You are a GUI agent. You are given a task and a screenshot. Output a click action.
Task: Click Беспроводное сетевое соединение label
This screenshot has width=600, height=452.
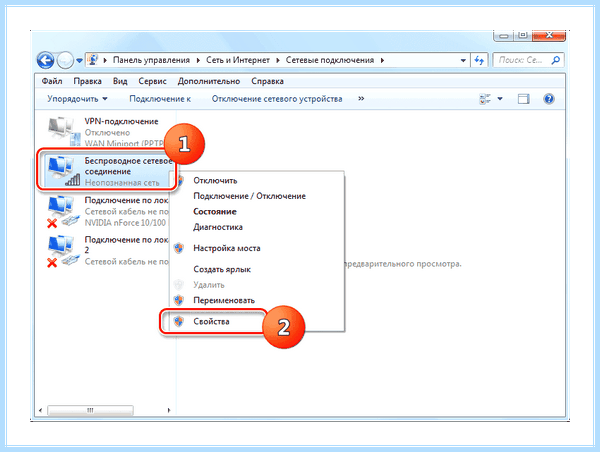click(129, 166)
